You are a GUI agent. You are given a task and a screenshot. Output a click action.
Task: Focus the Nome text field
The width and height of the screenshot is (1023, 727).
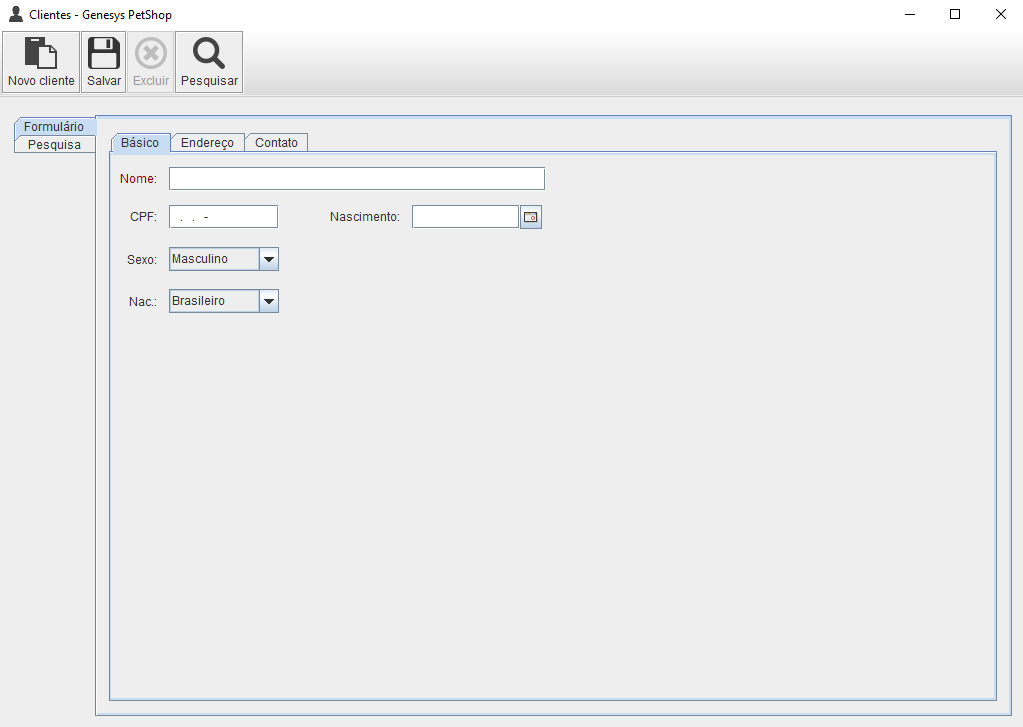coord(356,179)
